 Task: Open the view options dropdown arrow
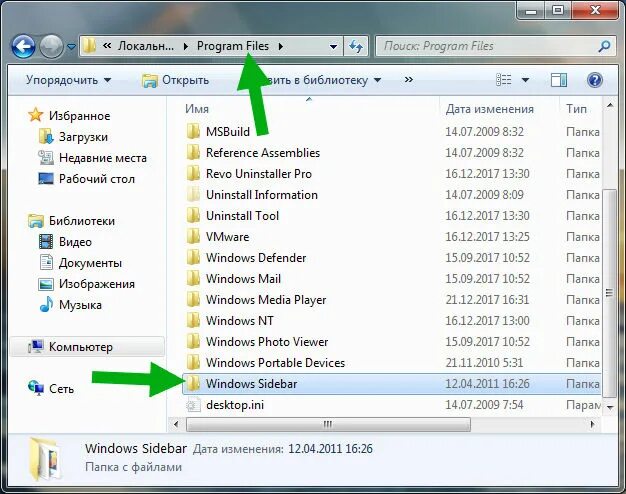click(525, 80)
